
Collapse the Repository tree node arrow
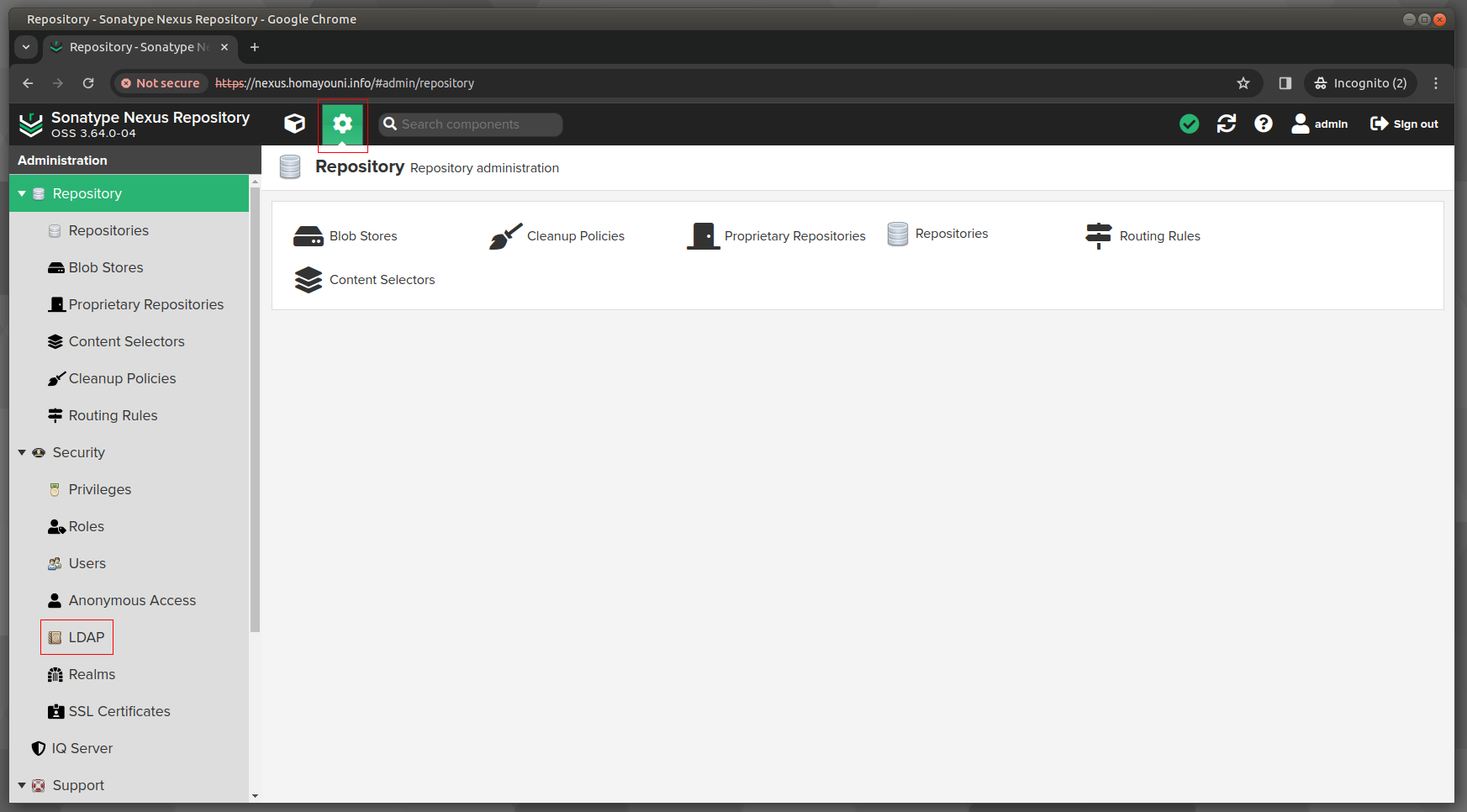[22, 193]
